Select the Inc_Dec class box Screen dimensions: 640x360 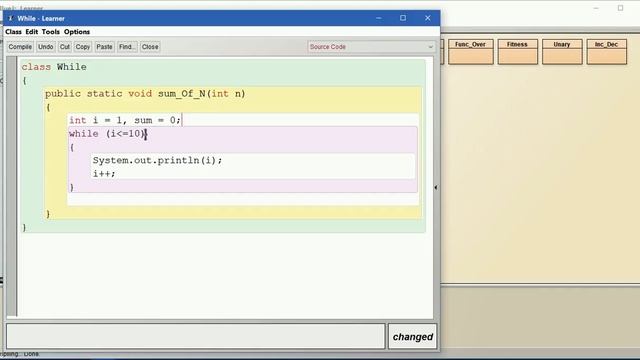click(607, 52)
